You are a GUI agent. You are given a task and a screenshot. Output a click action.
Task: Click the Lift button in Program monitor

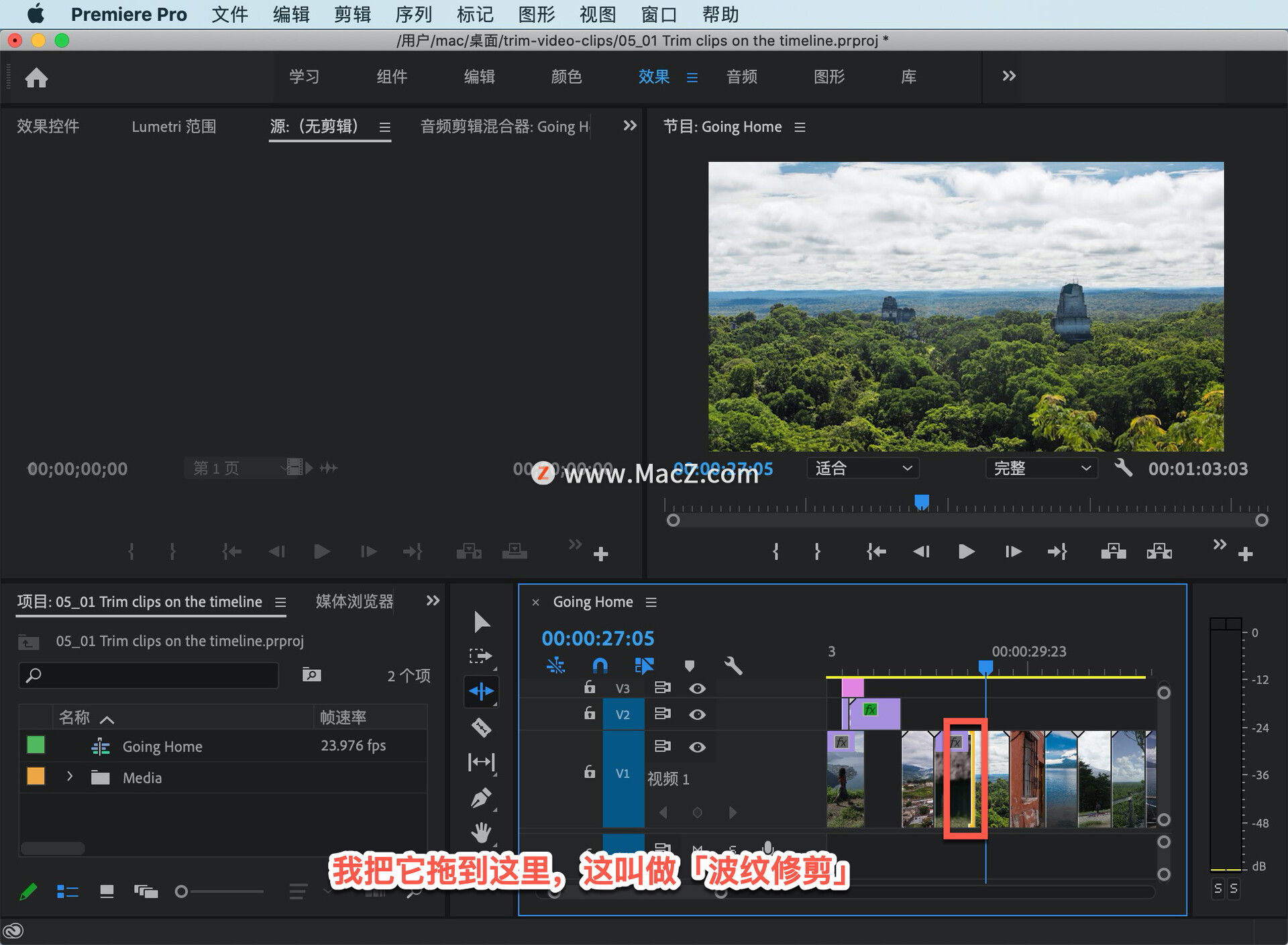[1113, 552]
